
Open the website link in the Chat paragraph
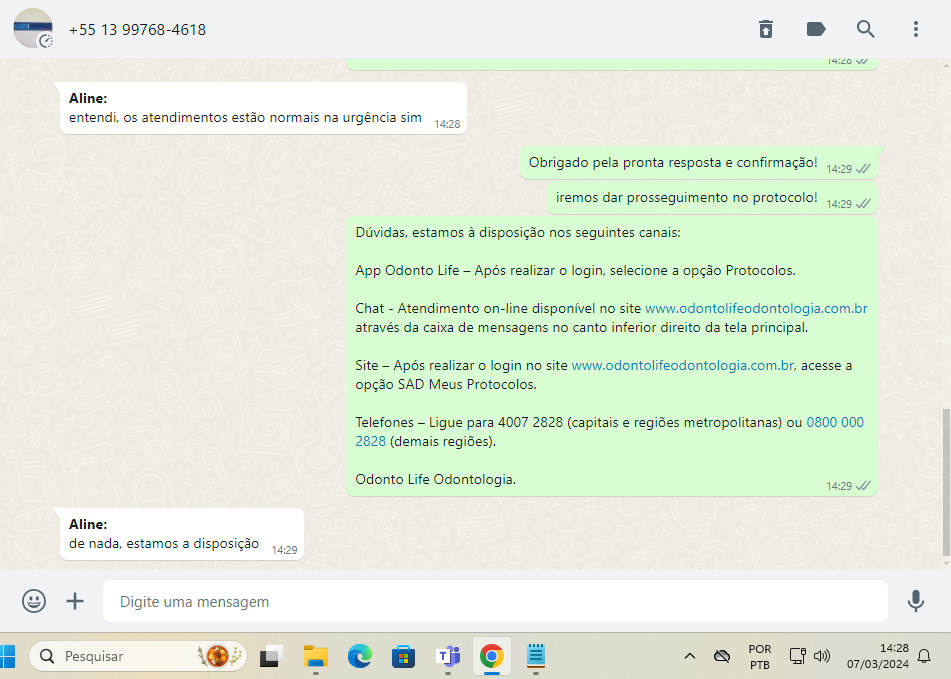click(755, 308)
